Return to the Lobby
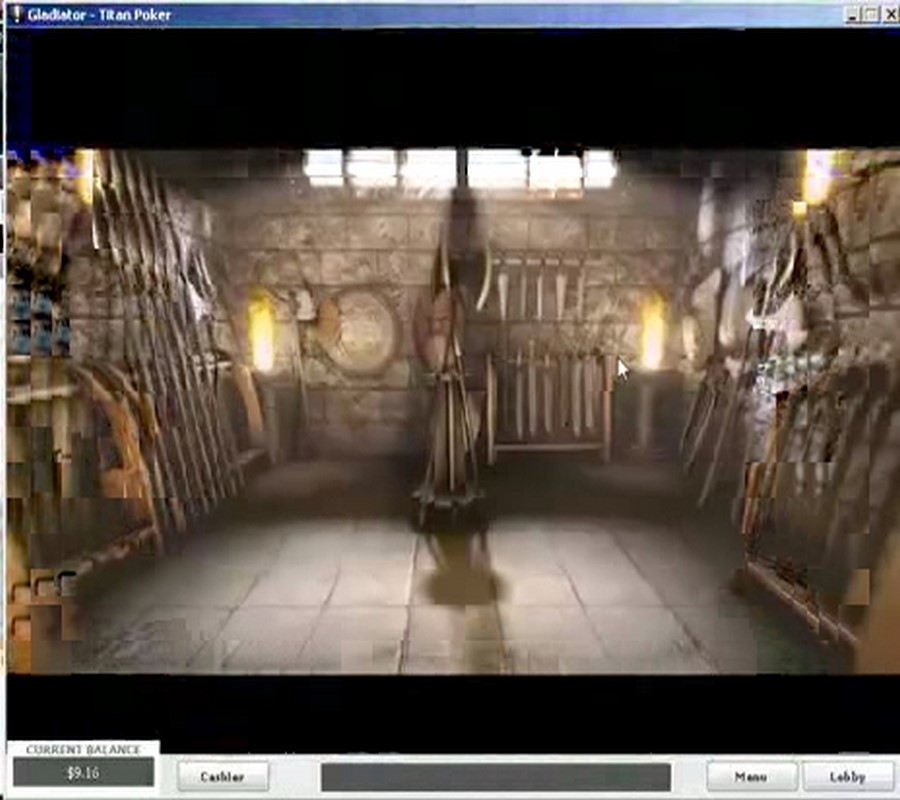Image resolution: width=900 pixels, height=800 pixels. pyautogui.click(x=847, y=776)
